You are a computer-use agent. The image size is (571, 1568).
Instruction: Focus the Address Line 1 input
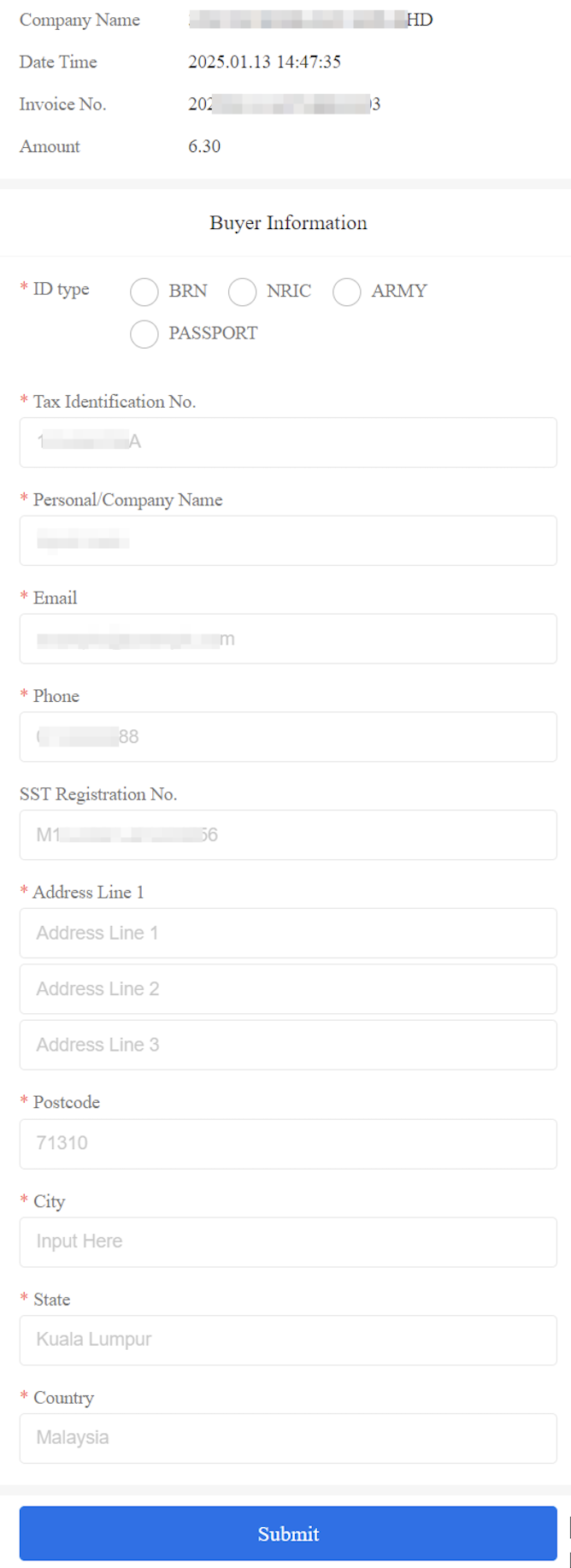288,934
